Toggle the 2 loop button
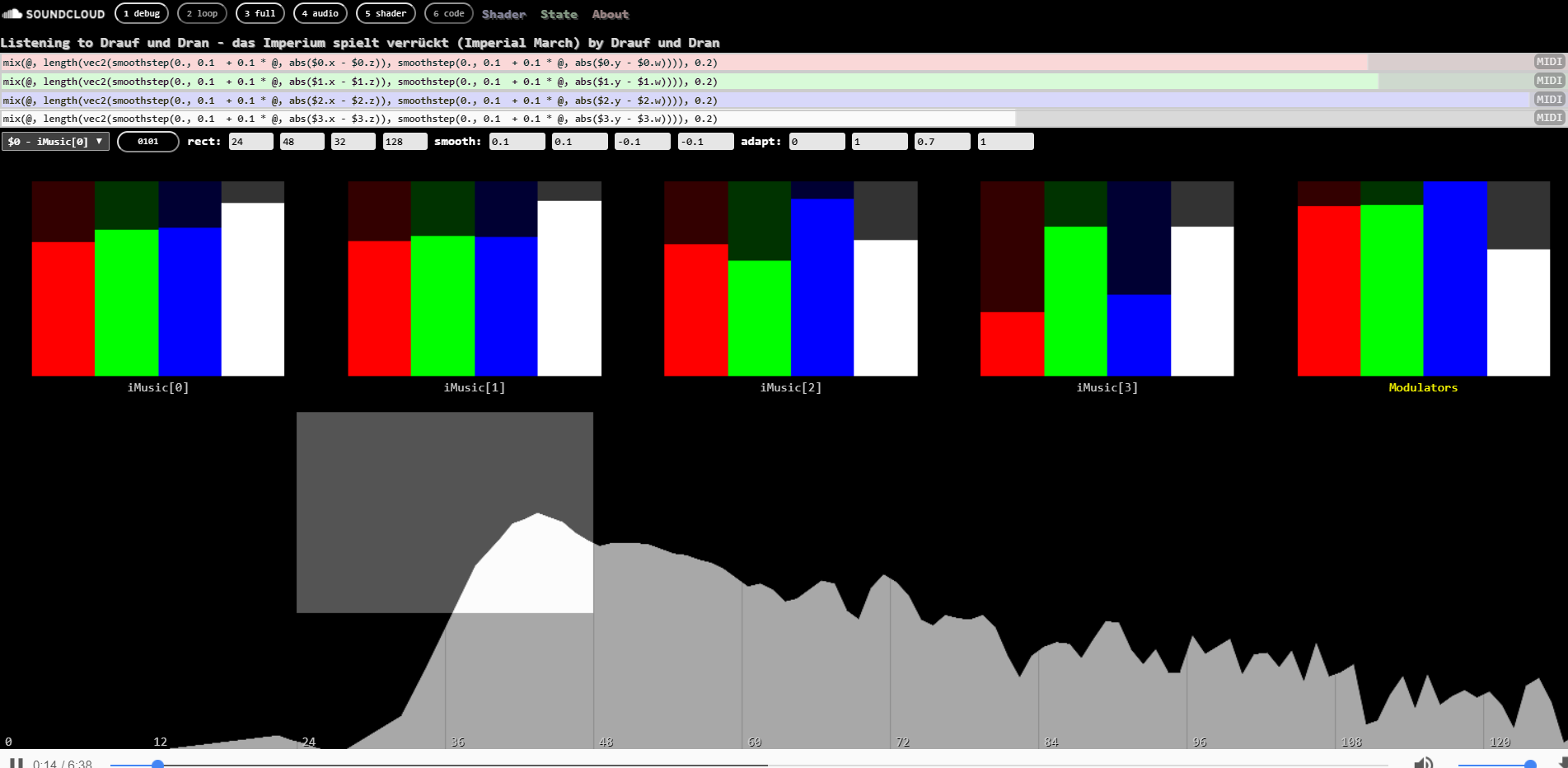The height and width of the screenshot is (768, 1568). click(x=202, y=13)
